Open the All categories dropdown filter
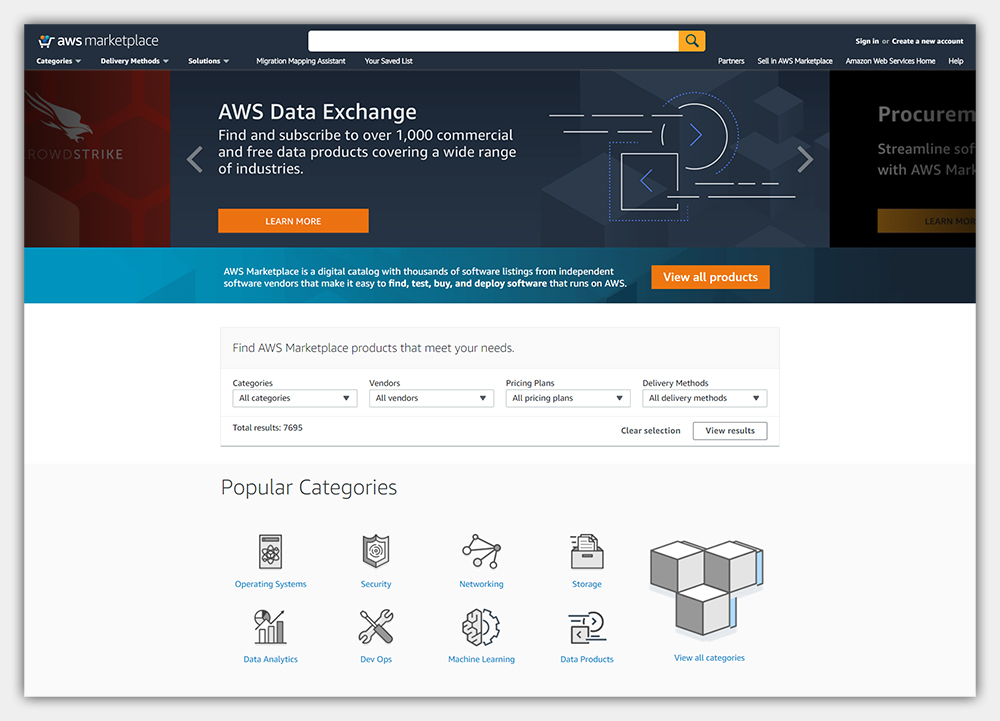 click(295, 398)
